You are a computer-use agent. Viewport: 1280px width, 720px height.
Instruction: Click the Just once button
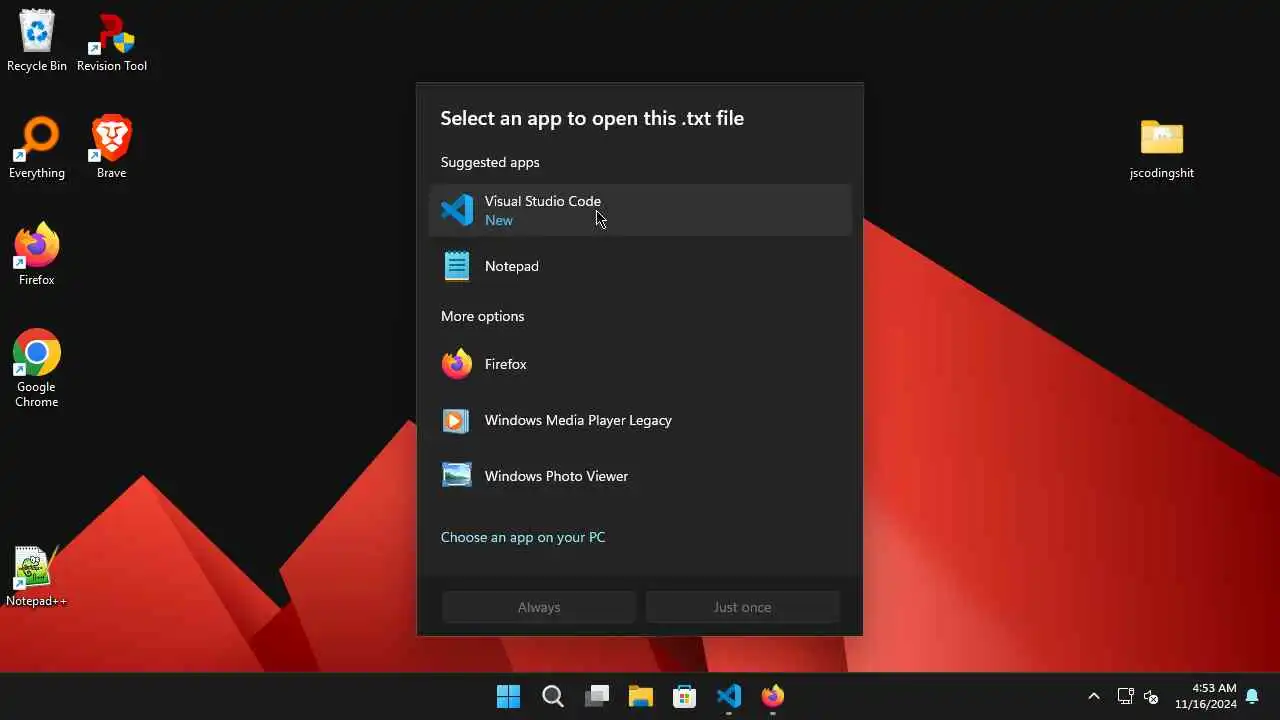click(742, 607)
